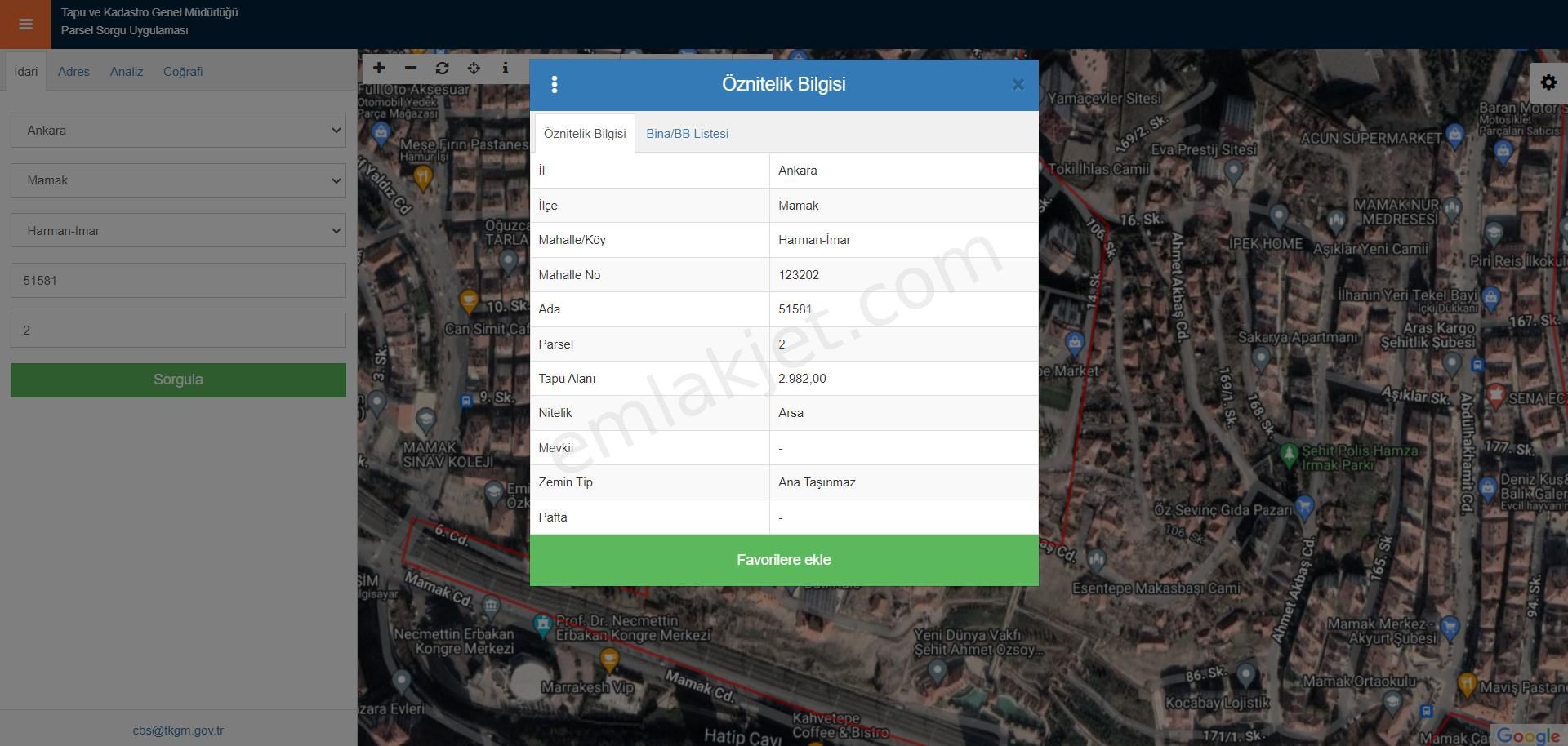The image size is (1568, 746).
Task: Click the green Sorgula button
Action: click(x=178, y=380)
